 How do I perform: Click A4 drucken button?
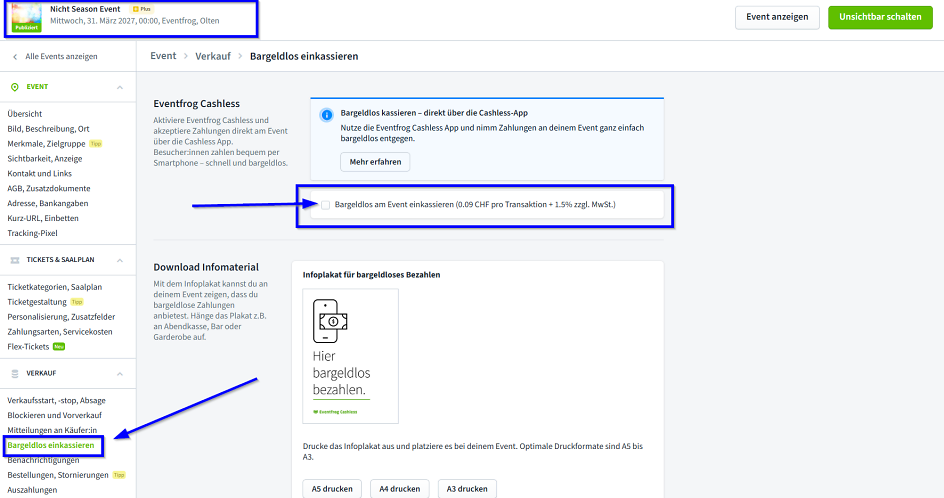coord(400,489)
